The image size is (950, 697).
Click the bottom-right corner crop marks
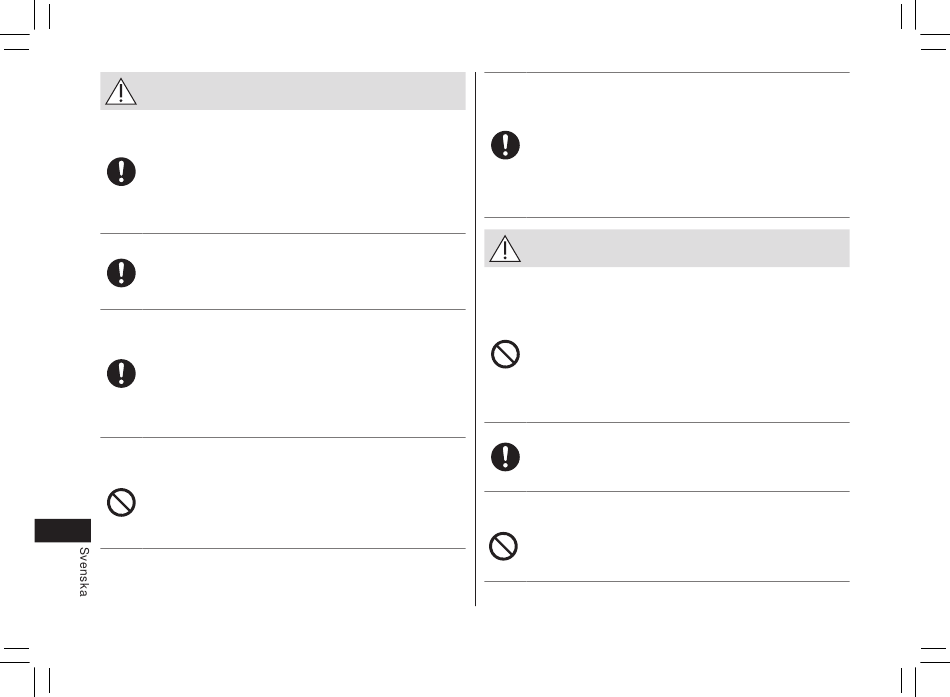[925, 672]
